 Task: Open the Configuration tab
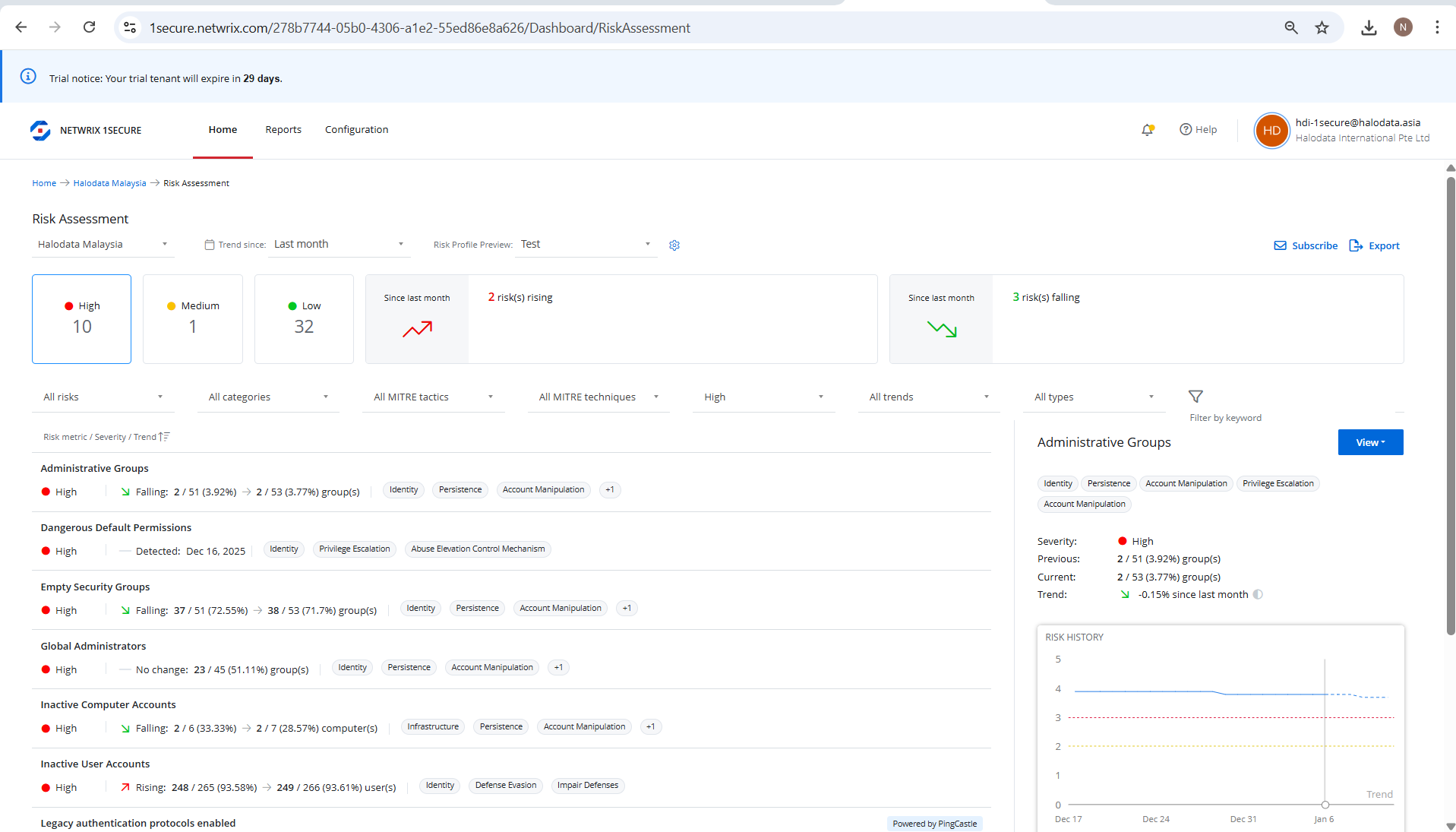356,130
